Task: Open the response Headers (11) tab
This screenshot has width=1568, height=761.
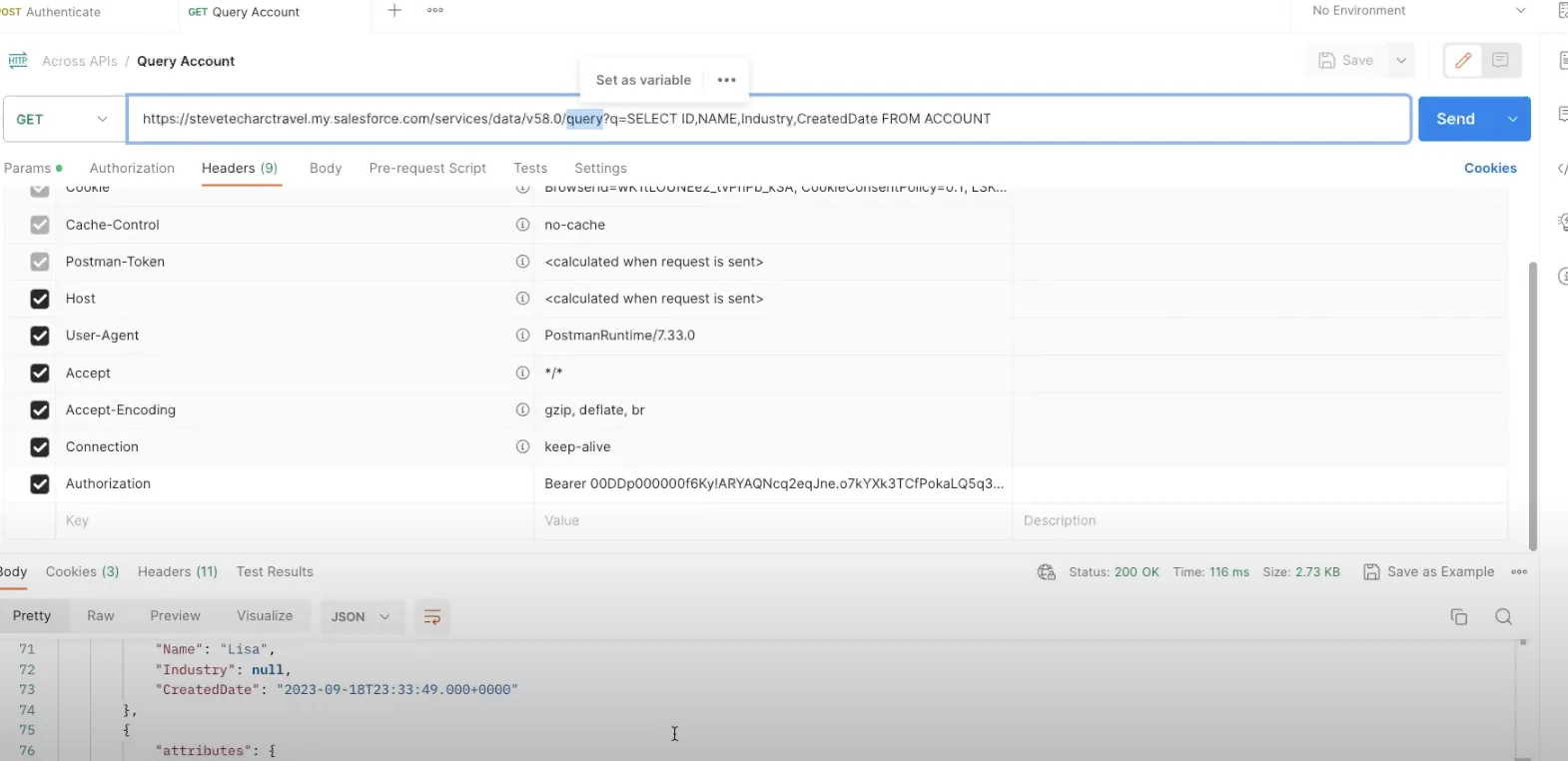Action: (x=178, y=572)
